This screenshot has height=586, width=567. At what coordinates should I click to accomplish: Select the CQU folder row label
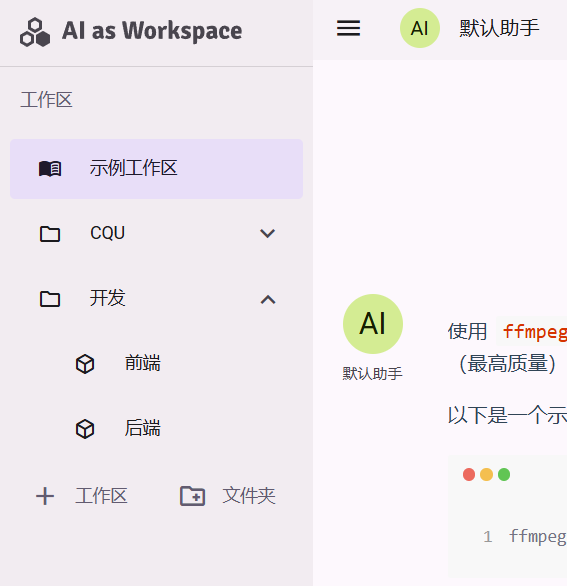click(108, 233)
